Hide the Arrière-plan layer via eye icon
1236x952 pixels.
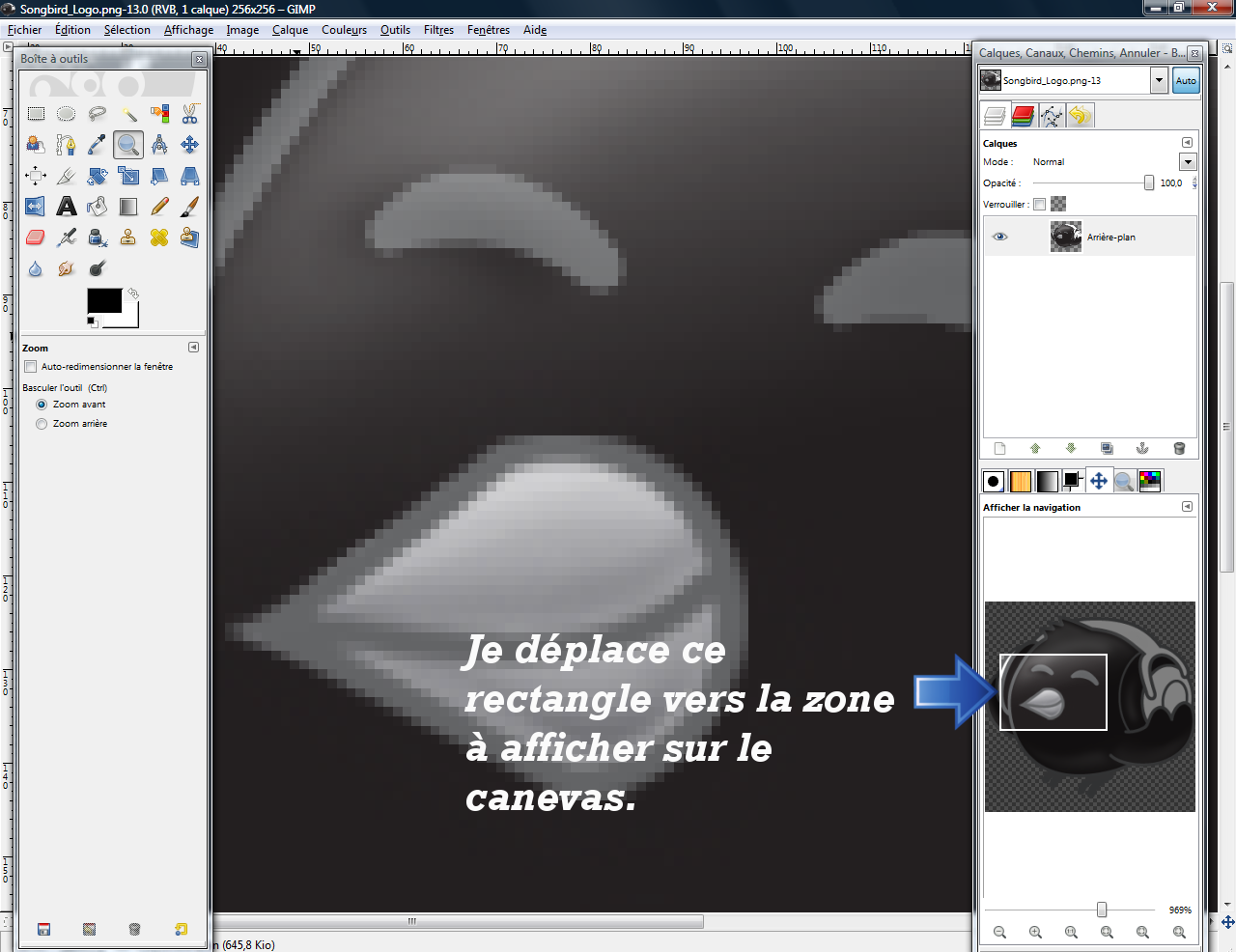pyautogui.click(x=1000, y=237)
